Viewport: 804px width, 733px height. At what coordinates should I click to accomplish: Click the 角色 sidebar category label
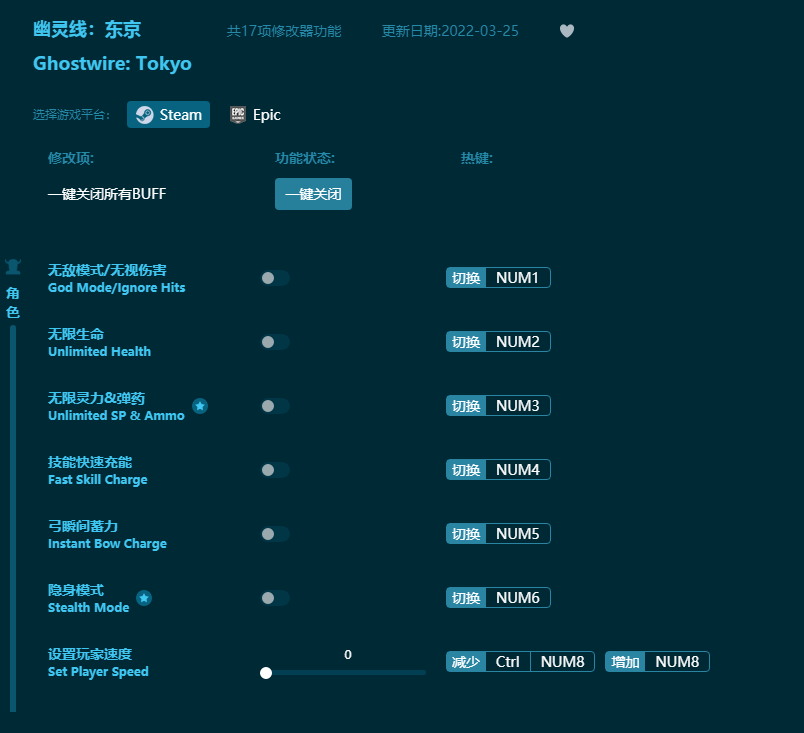tap(13, 302)
